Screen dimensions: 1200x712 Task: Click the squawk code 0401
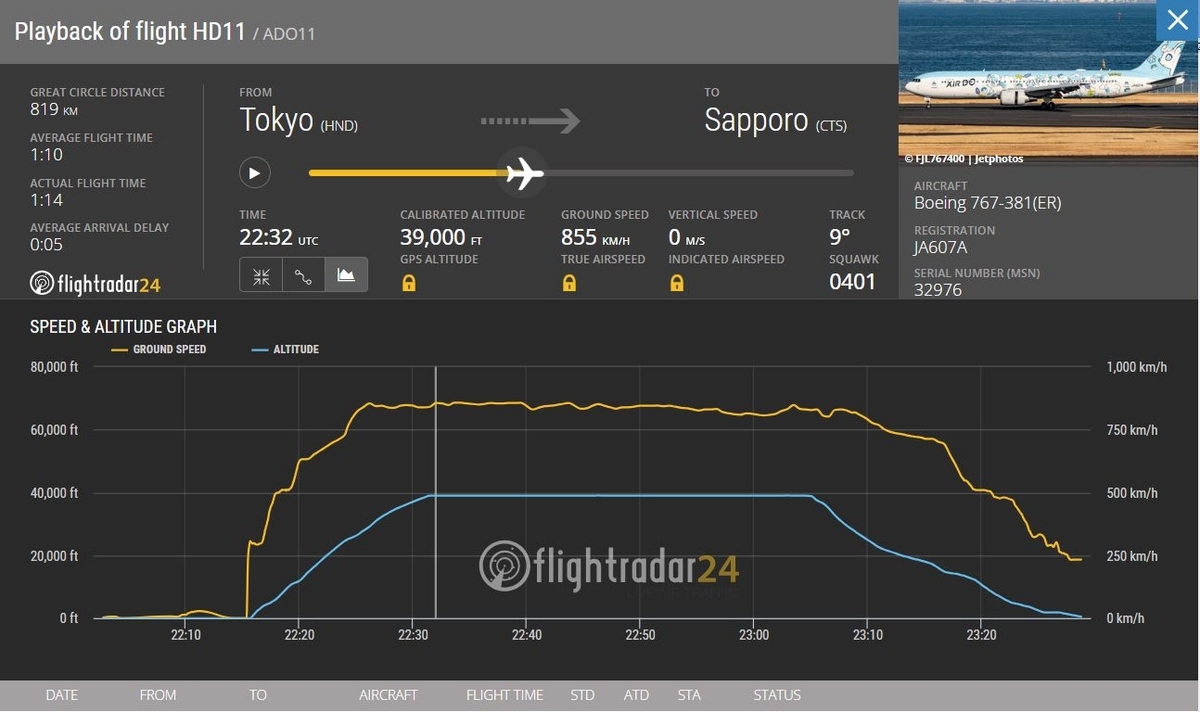click(x=853, y=282)
